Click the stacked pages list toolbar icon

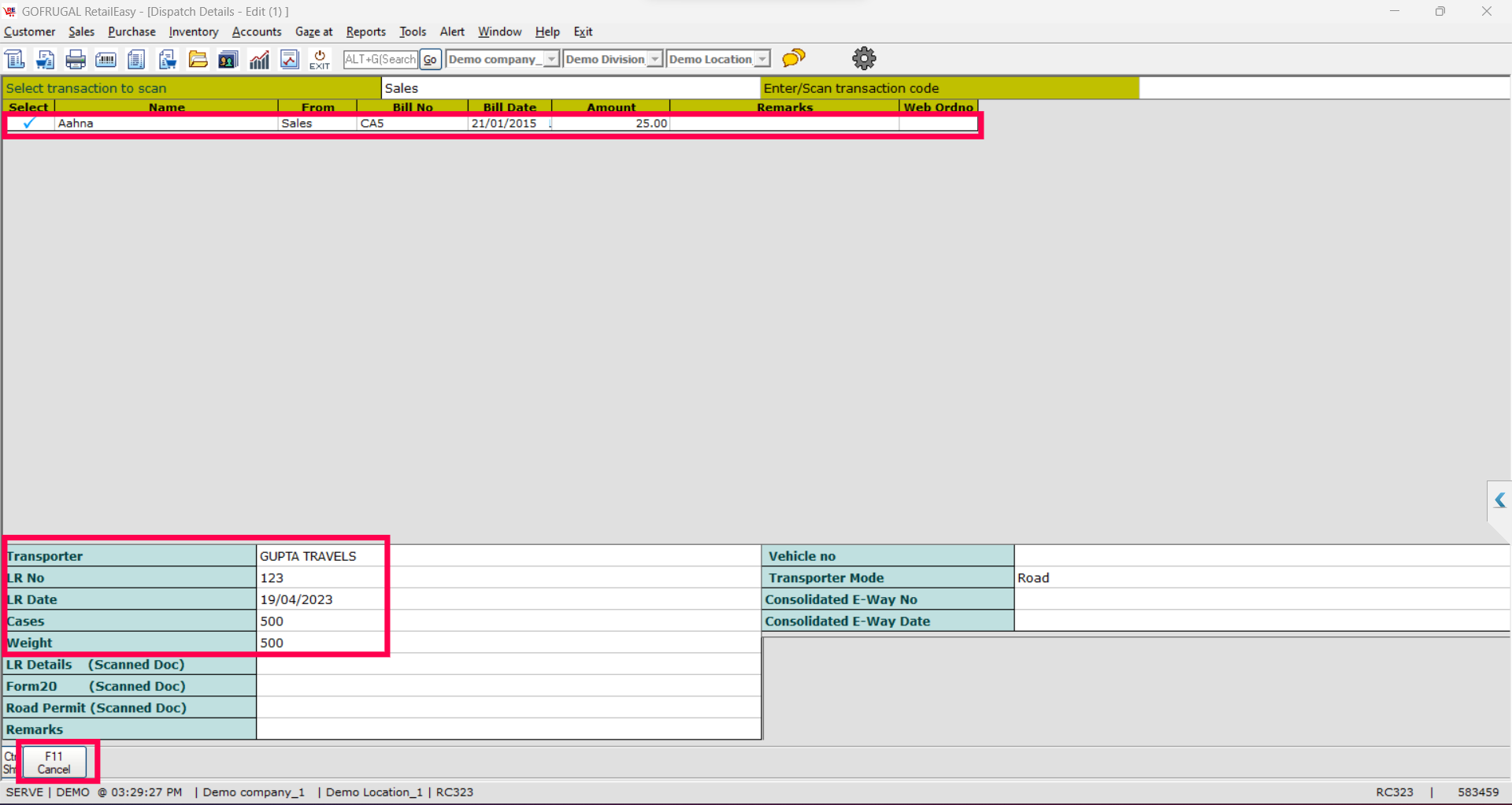tap(136, 59)
